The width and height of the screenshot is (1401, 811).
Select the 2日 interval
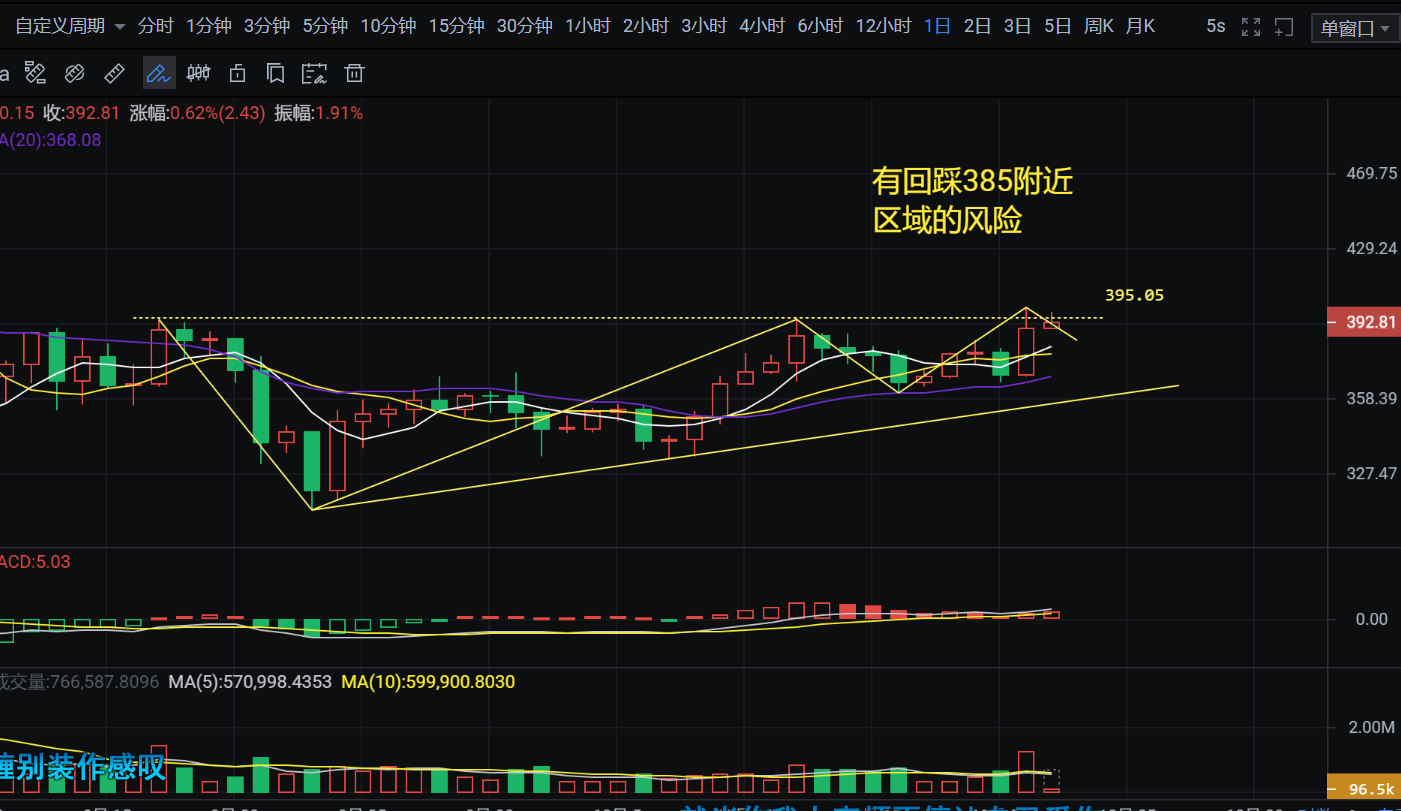coord(977,27)
